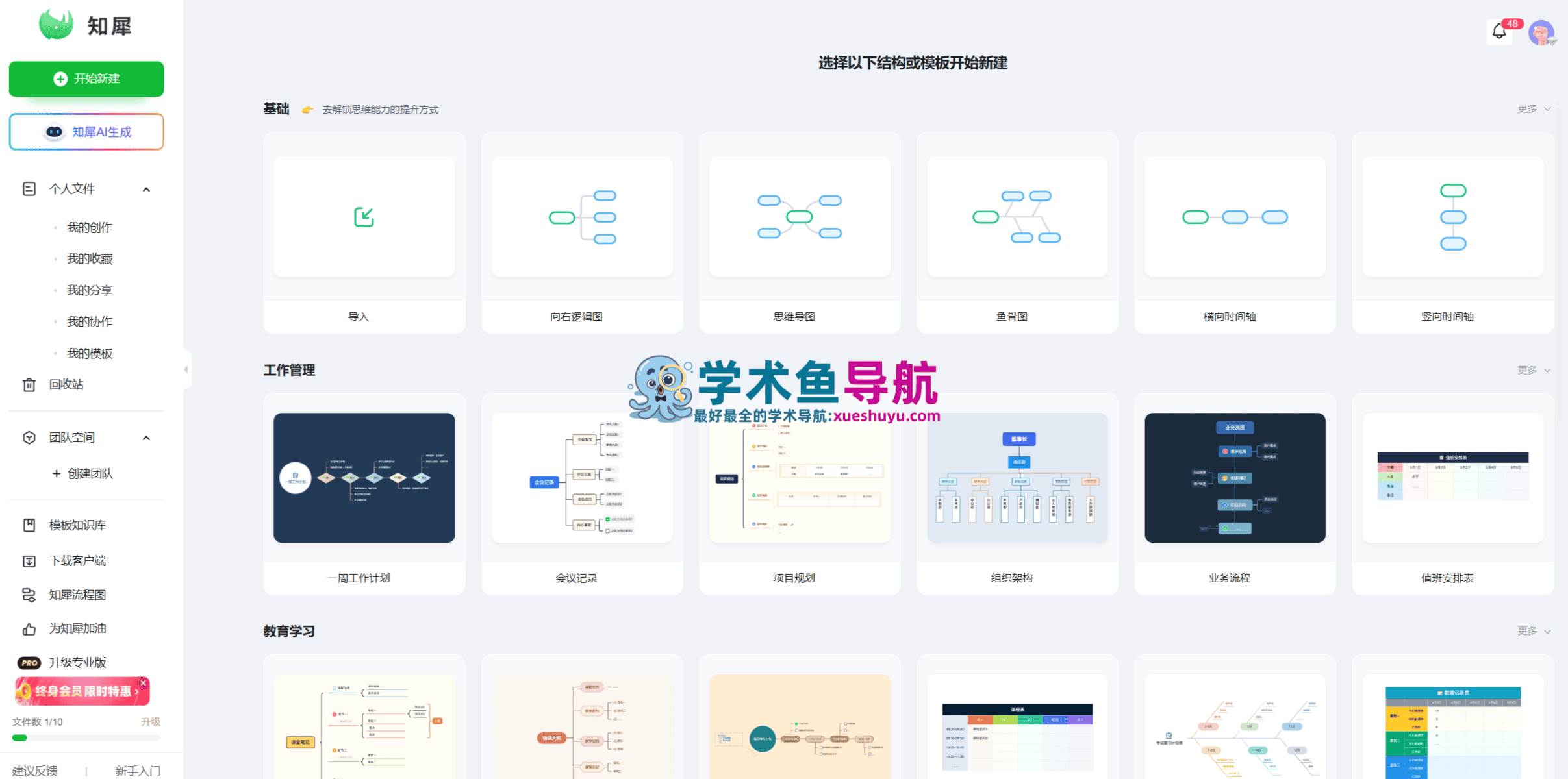Open the notification bell

tap(1499, 31)
